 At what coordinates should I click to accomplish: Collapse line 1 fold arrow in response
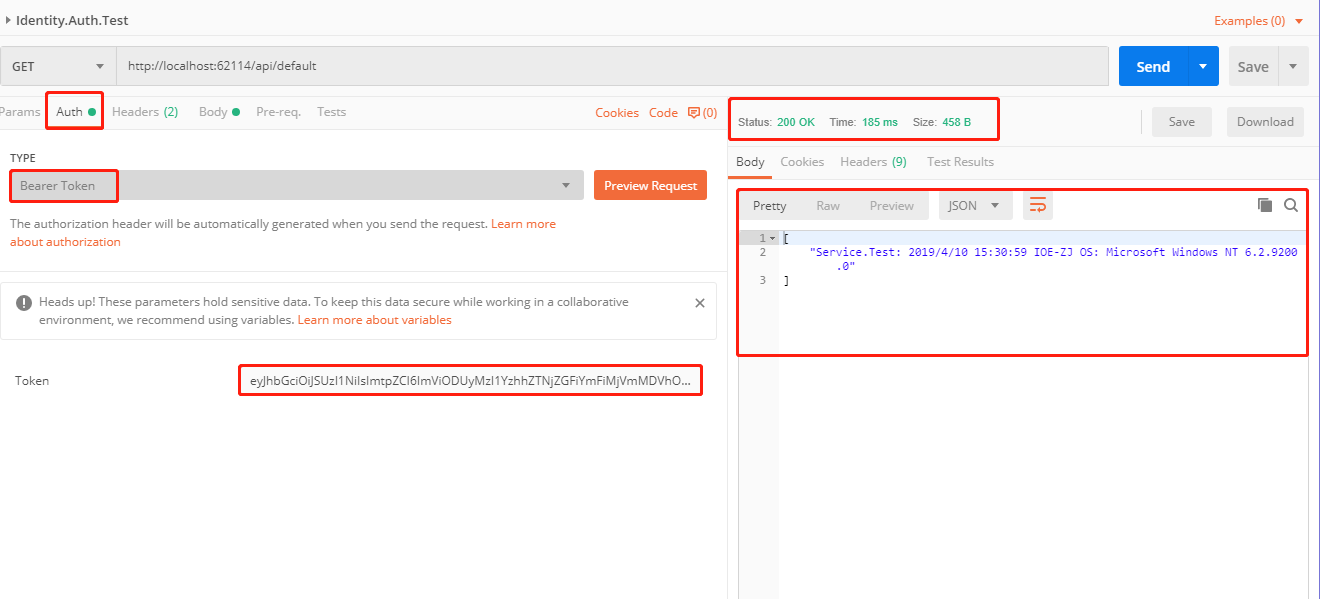[771, 238]
